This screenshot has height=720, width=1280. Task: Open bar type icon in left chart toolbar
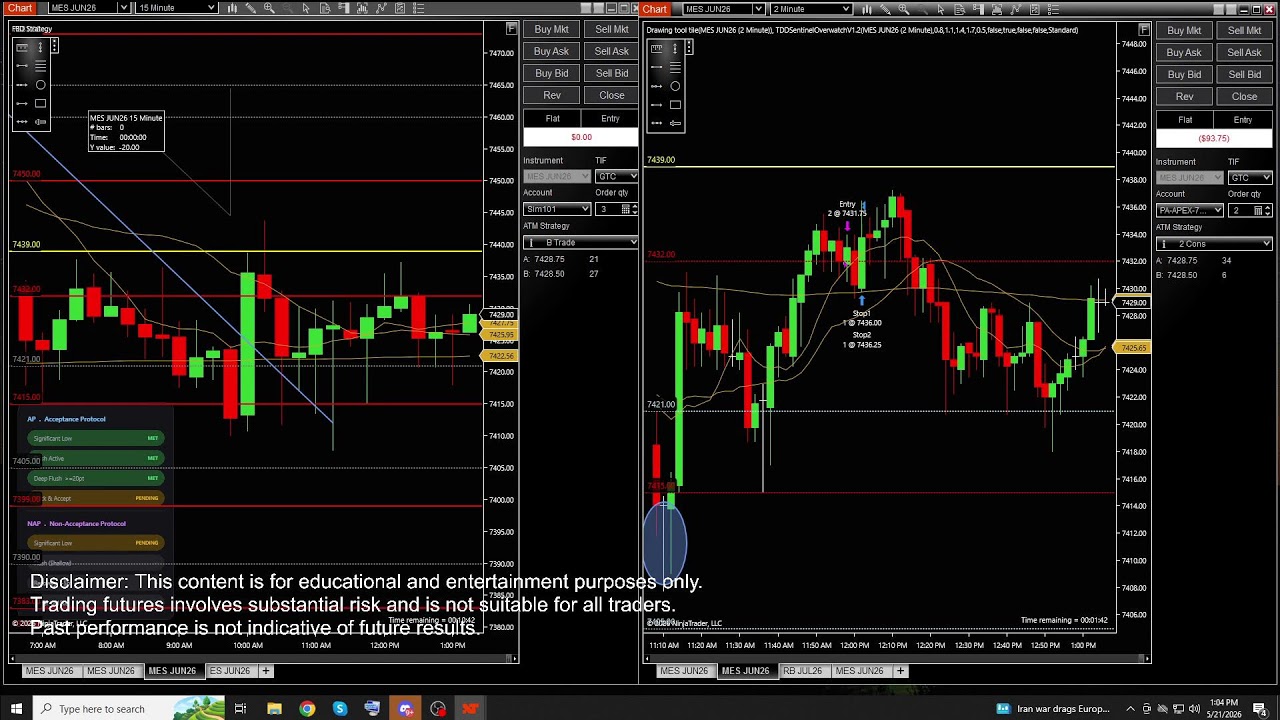point(232,8)
